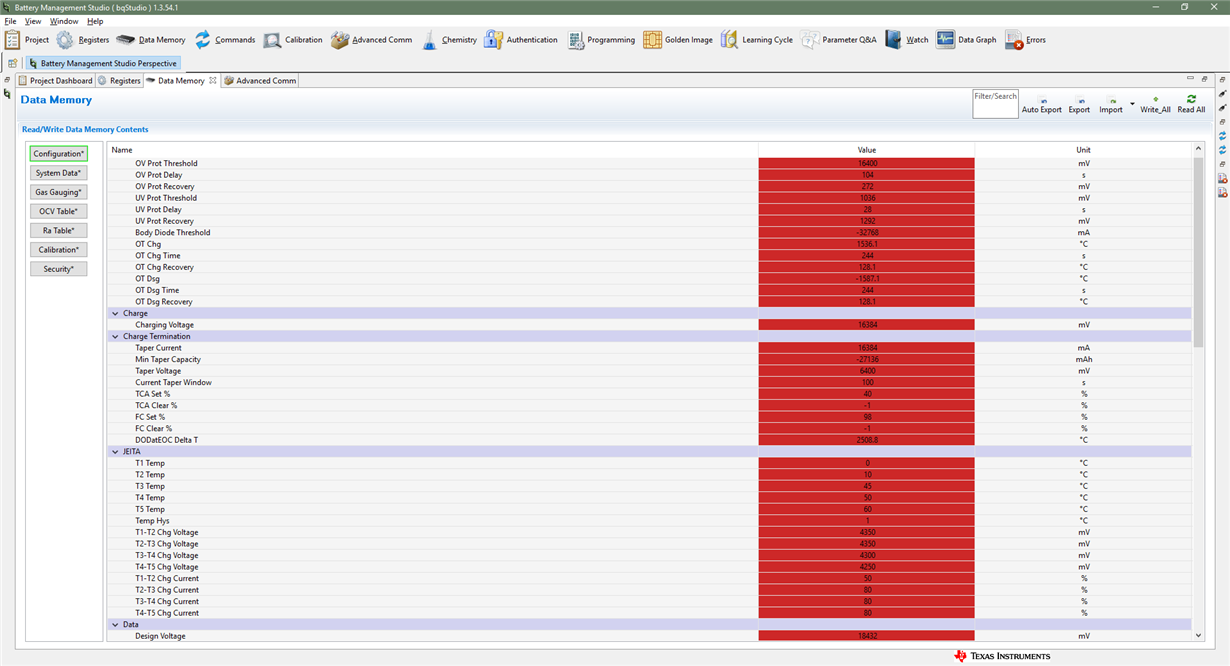Screen dimensions: 1230x666
Task: Switch to the Advanced Comm view tab
Action: pyautogui.click(x=260, y=80)
